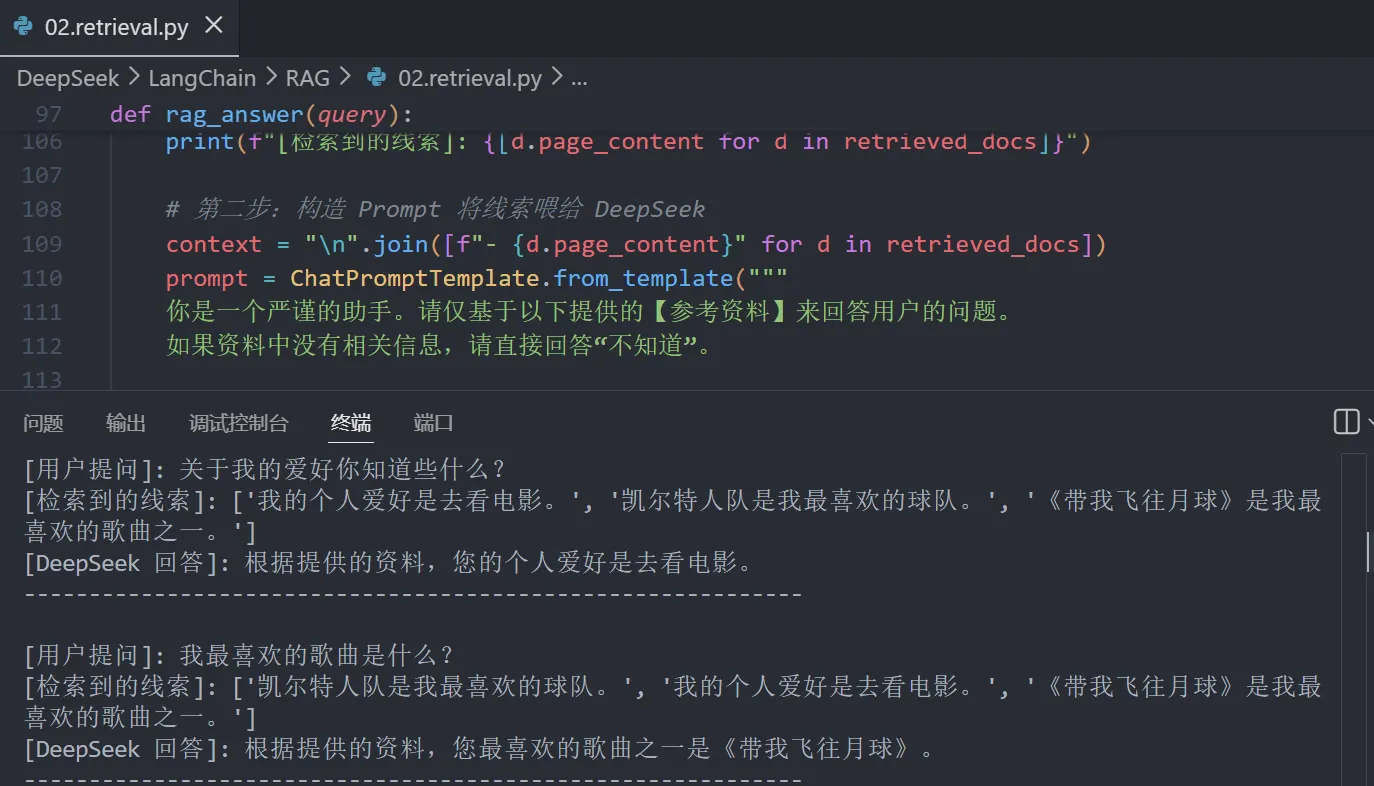
Task: Click line number 109 in the gutter
Action: 42,244
